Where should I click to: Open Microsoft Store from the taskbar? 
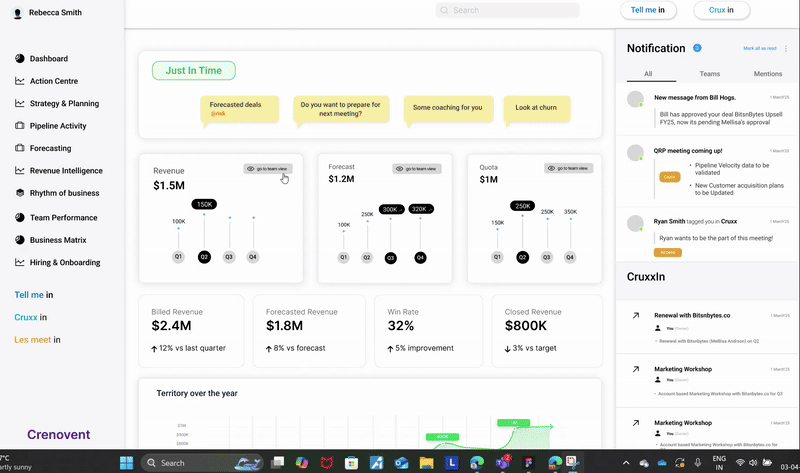[351, 463]
